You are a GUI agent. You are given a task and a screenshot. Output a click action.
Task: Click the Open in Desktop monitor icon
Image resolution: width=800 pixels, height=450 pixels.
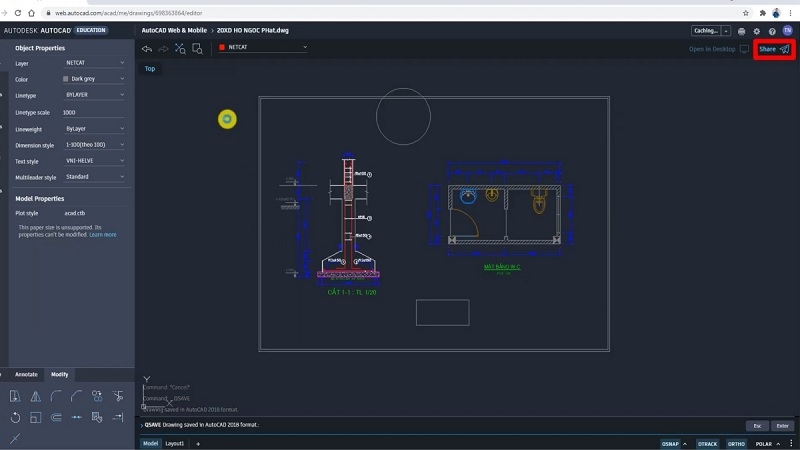[x=744, y=49]
